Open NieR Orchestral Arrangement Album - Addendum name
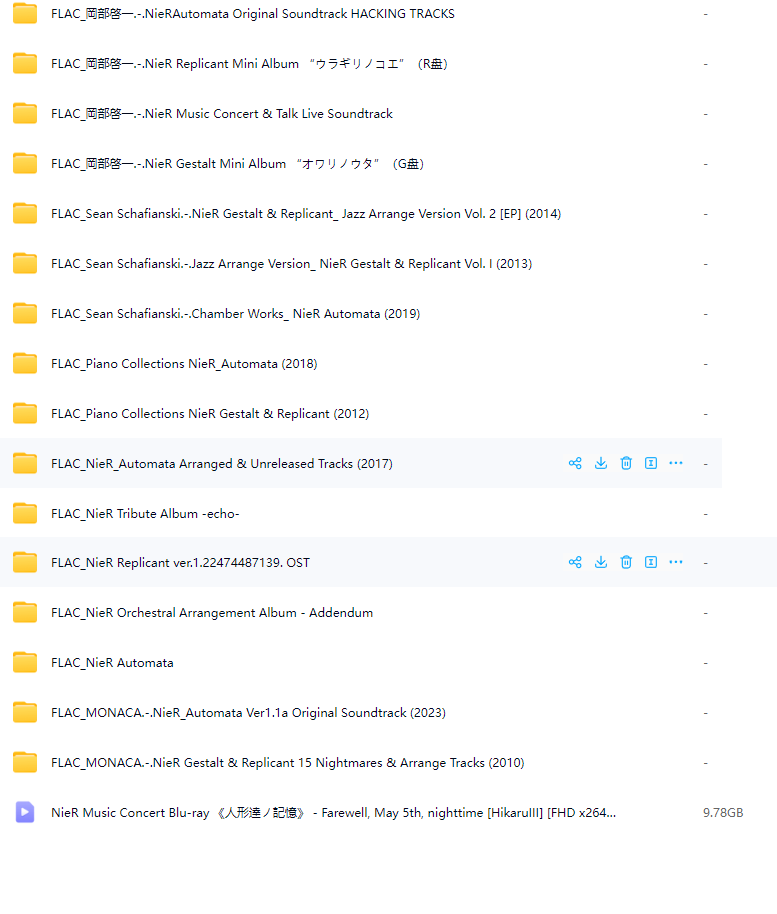The width and height of the screenshot is (777, 914). 212,613
